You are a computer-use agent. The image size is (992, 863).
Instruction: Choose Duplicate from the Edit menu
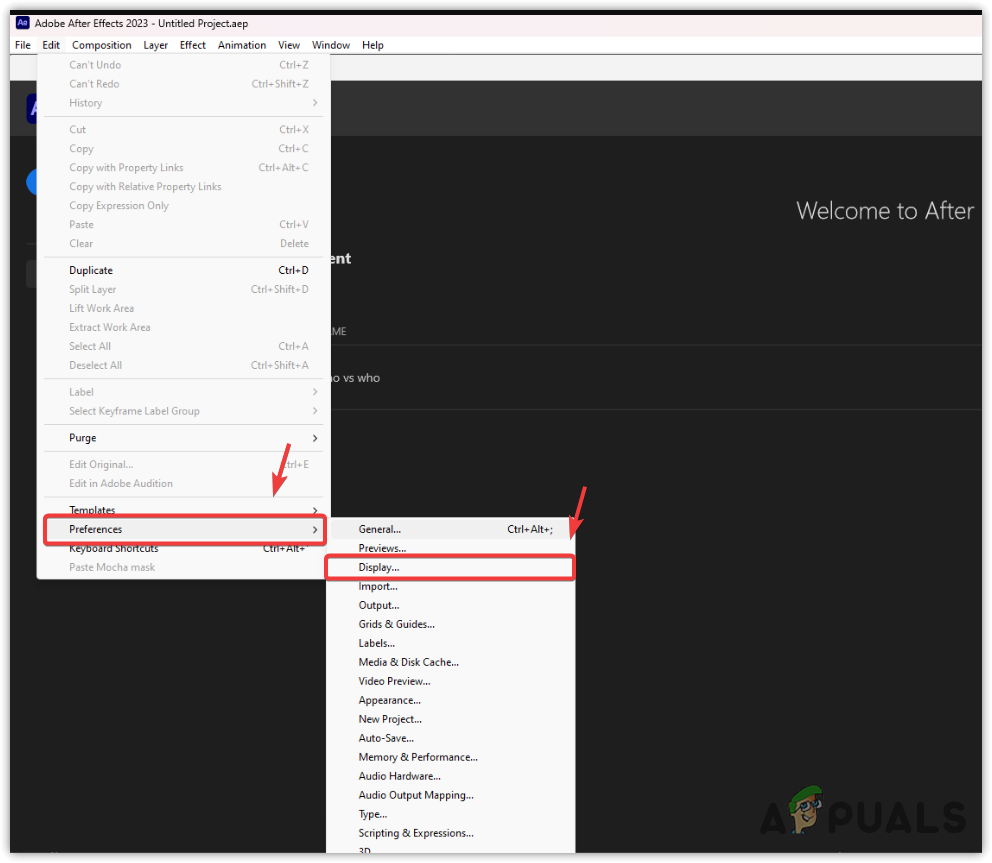pos(183,270)
